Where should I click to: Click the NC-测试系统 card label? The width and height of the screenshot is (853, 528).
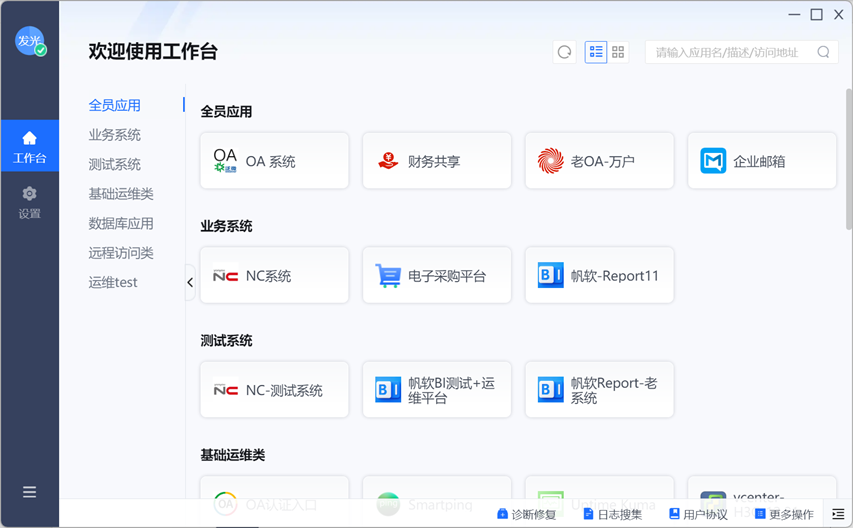[x=284, y=390]
